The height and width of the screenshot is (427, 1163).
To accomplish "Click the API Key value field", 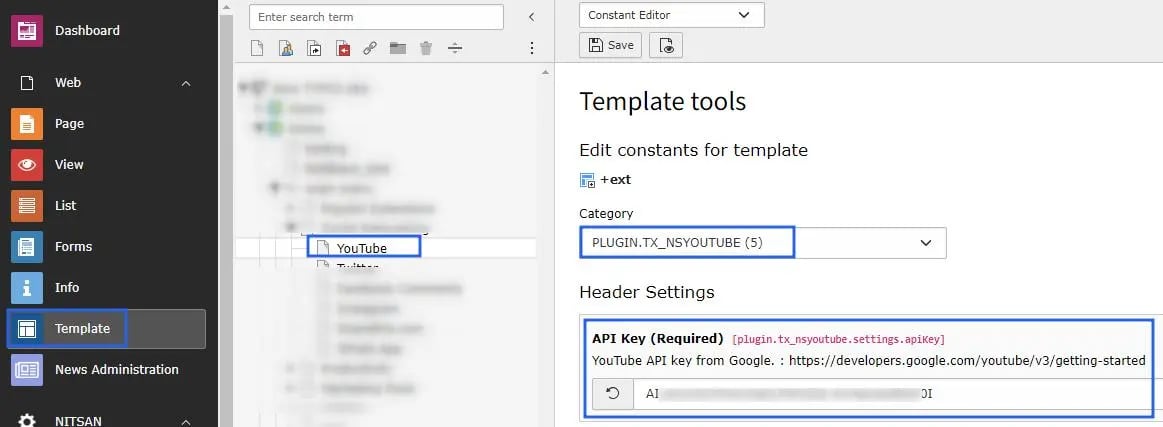I will coord(897,394).
